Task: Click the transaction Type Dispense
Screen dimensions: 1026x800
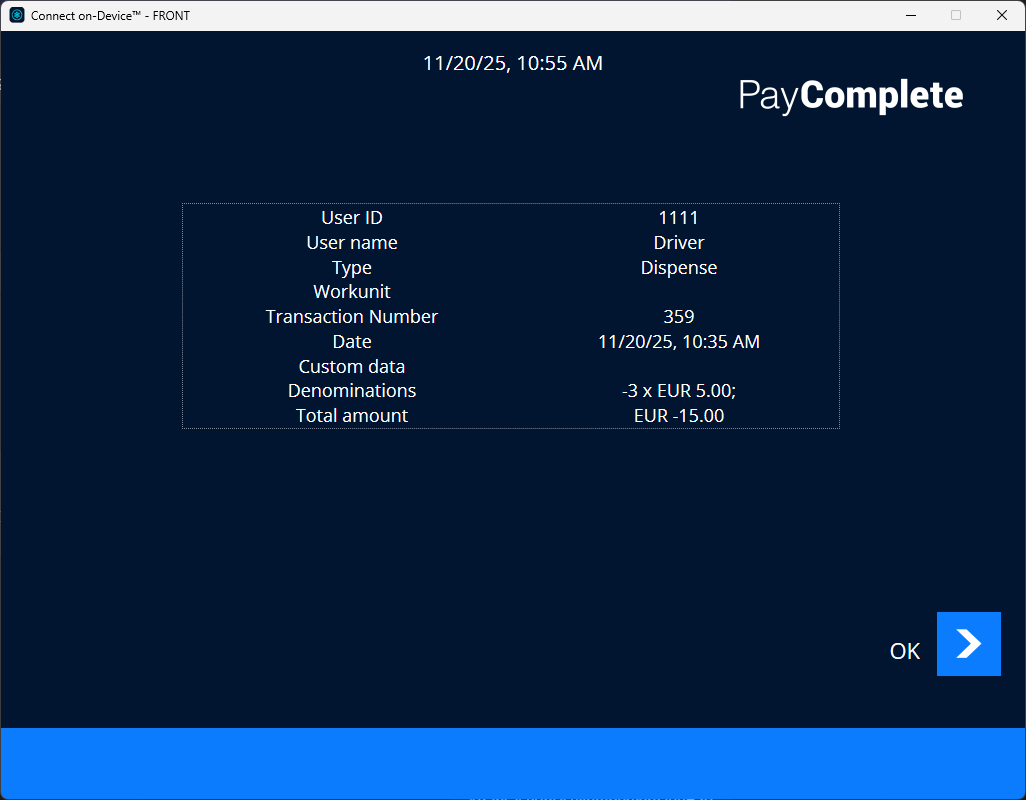Action: 678,267
